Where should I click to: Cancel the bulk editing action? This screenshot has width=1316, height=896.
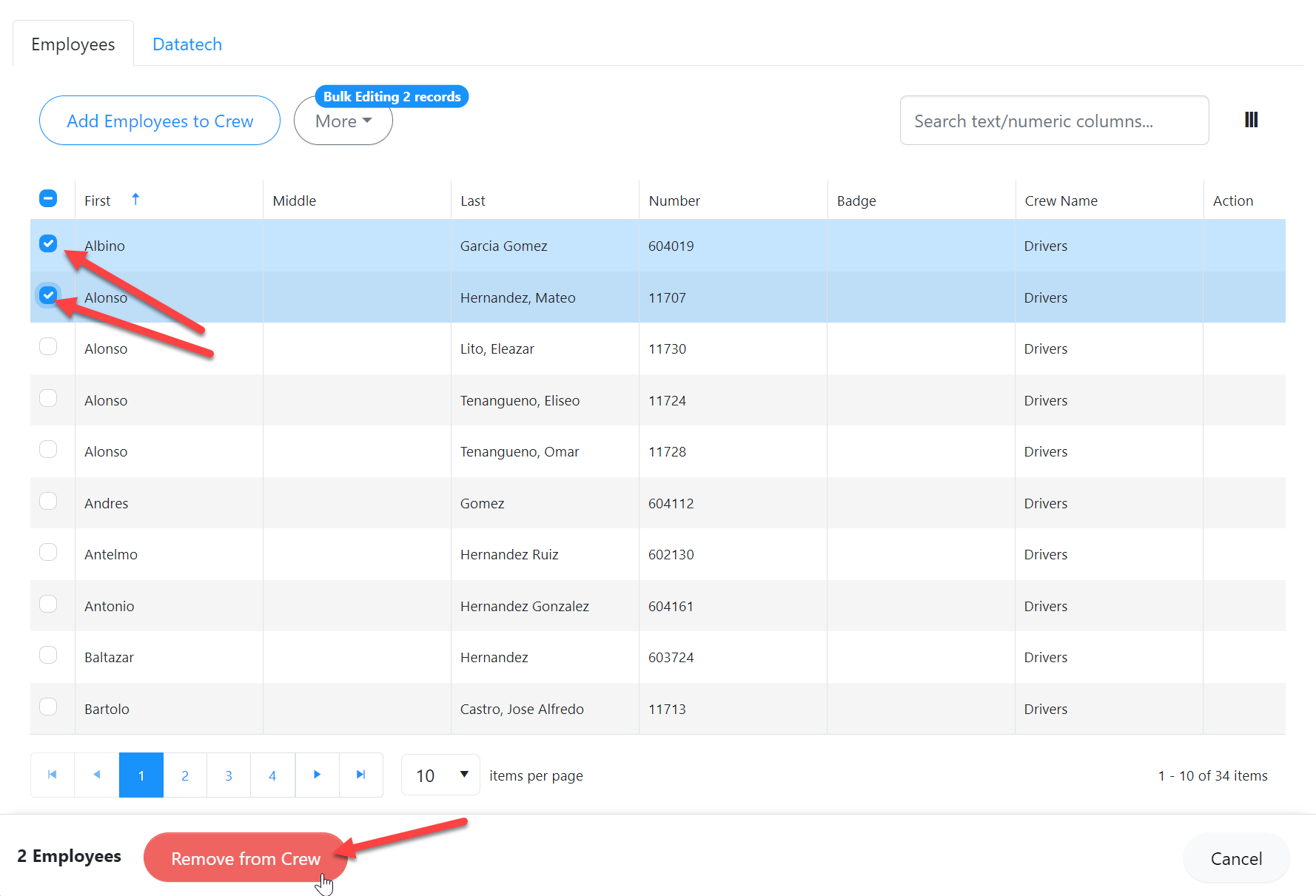(x=1235, y=858)
